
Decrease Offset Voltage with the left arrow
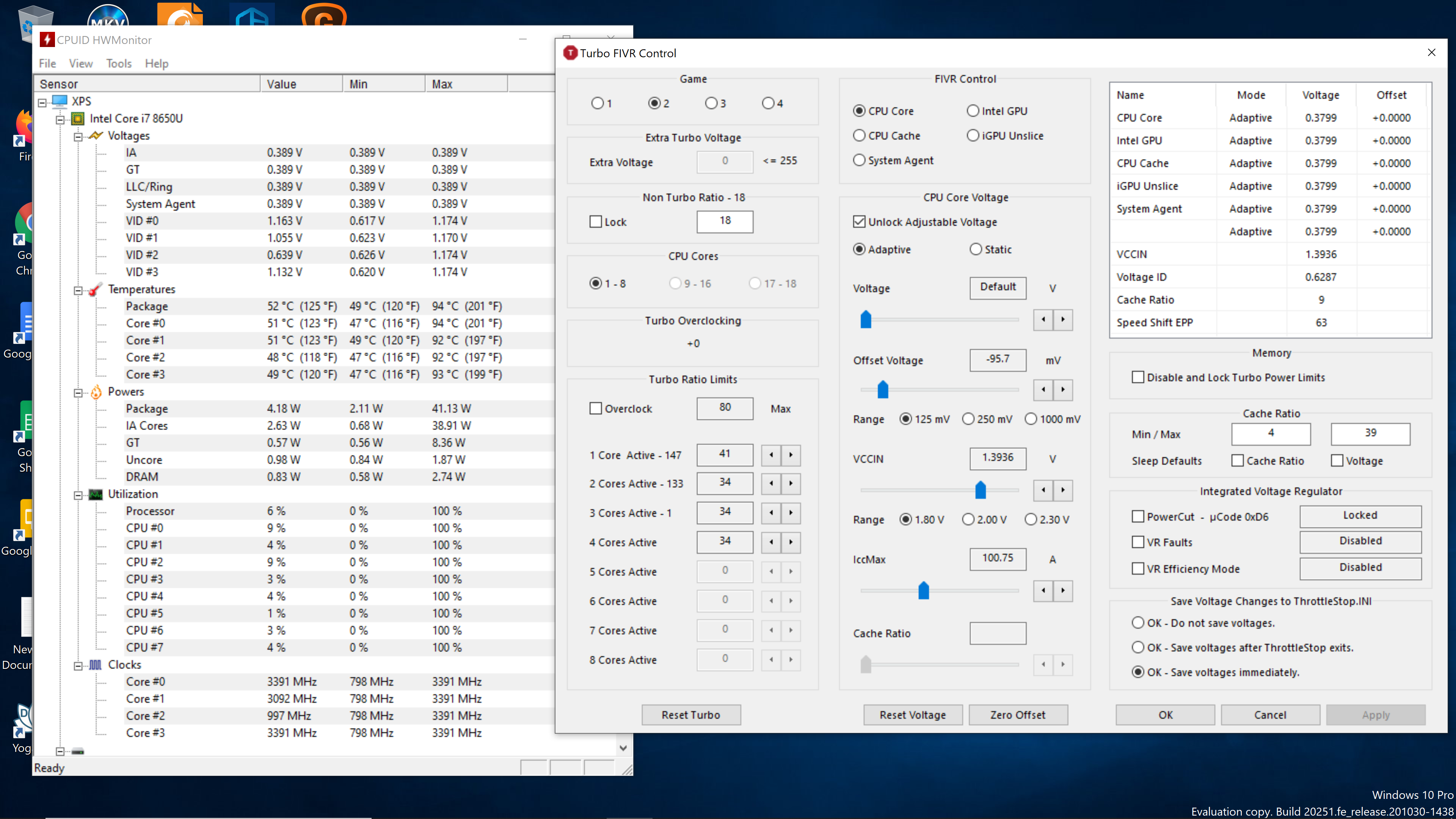1043,389
